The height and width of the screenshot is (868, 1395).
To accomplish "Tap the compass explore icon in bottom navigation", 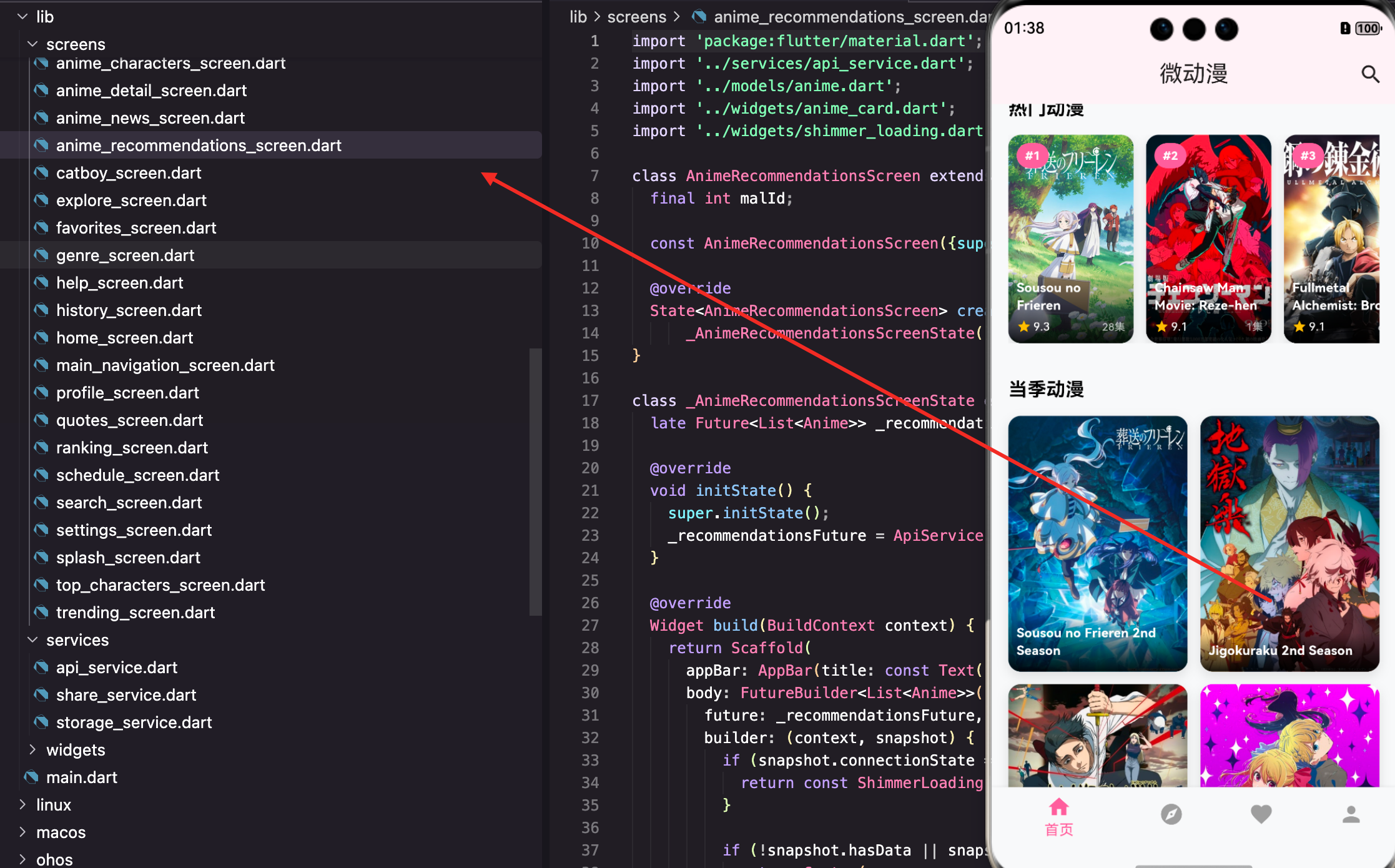I will click(1171, 814).
